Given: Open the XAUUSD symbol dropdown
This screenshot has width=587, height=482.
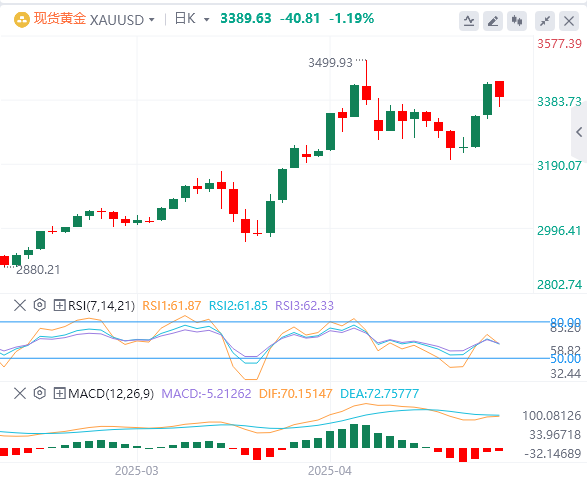Looking at the screenshot, I should (122, 20).
